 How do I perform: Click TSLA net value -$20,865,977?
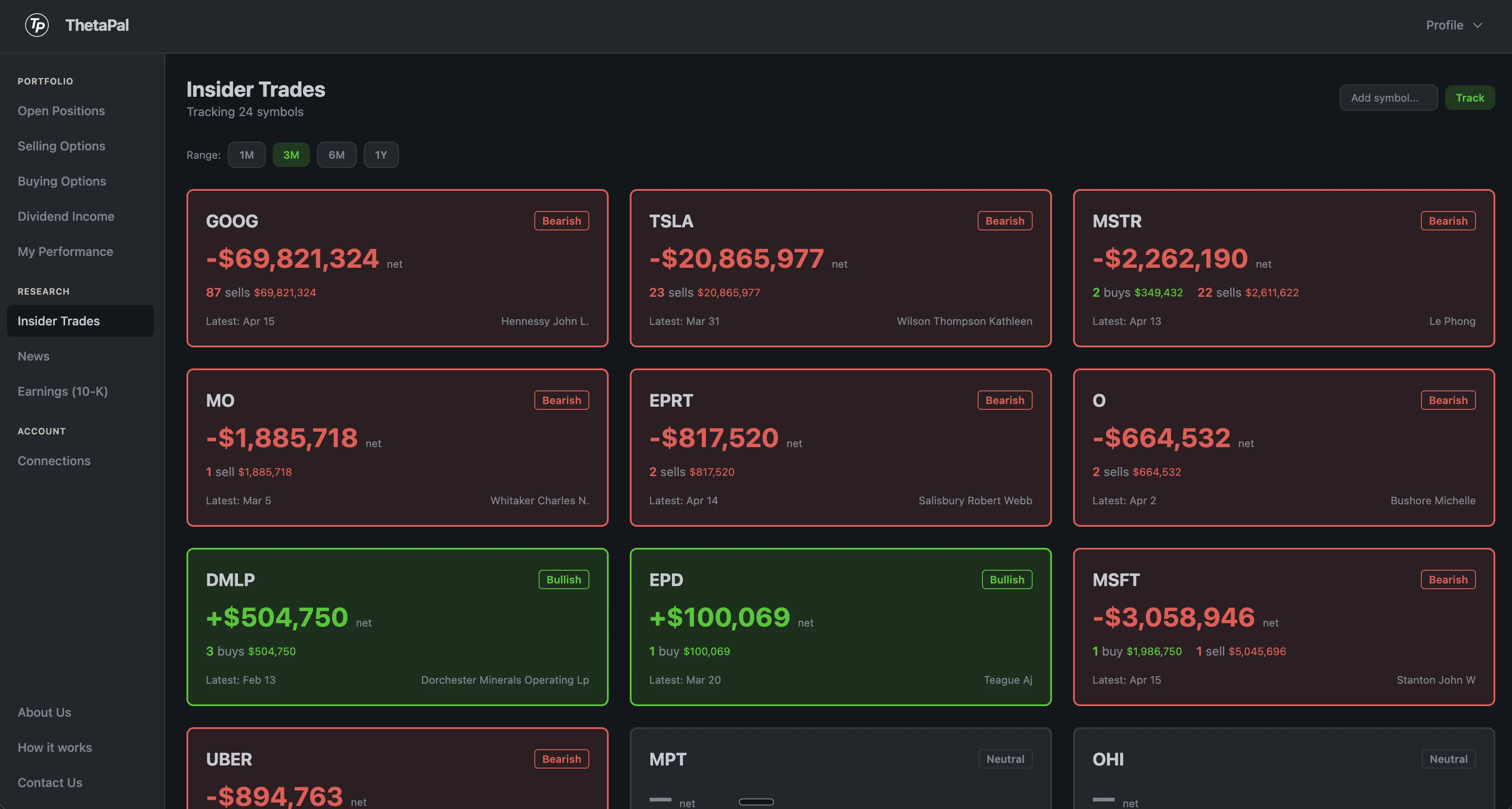coord(737,259)
